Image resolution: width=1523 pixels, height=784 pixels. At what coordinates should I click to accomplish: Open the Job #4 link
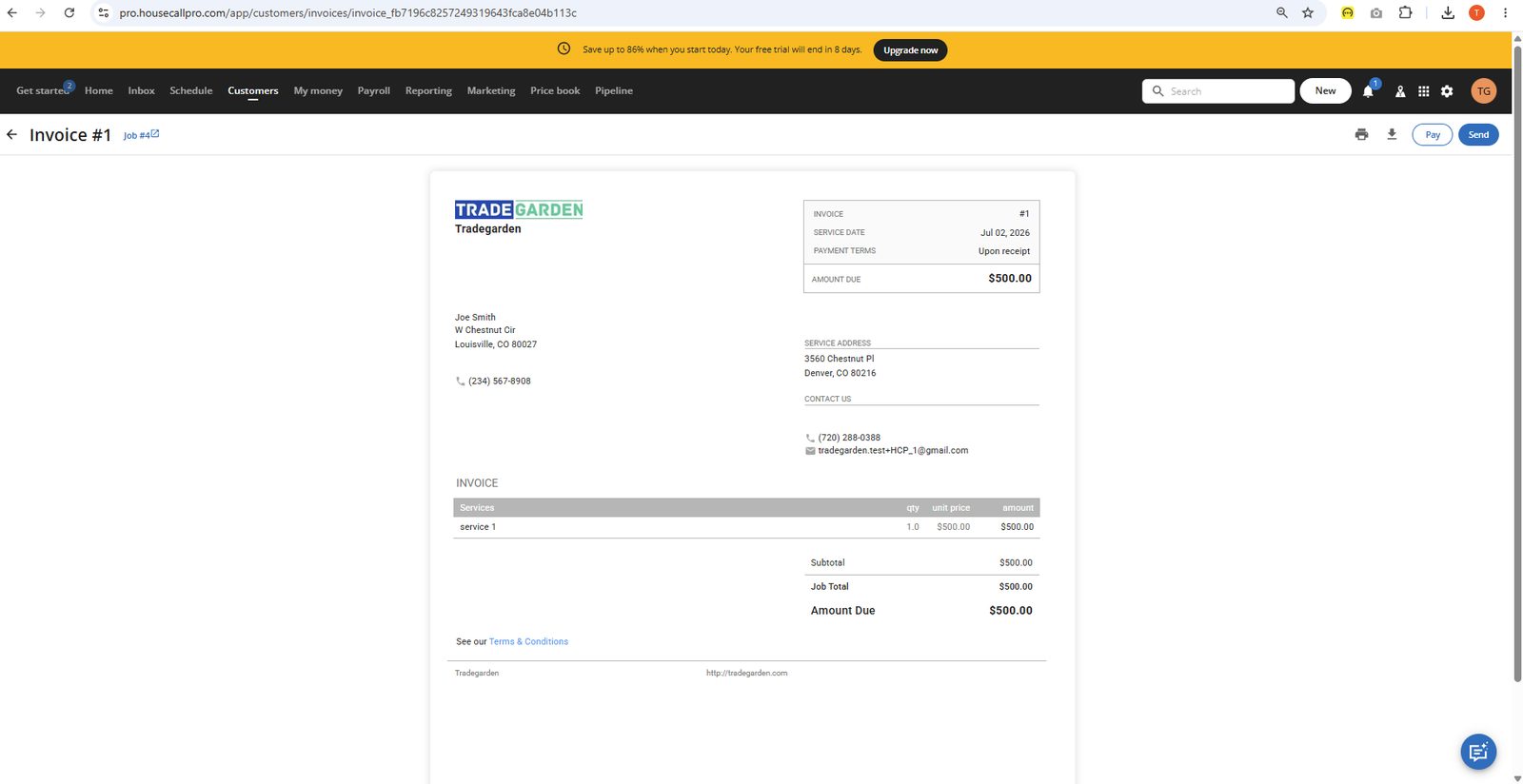point(141,135)
